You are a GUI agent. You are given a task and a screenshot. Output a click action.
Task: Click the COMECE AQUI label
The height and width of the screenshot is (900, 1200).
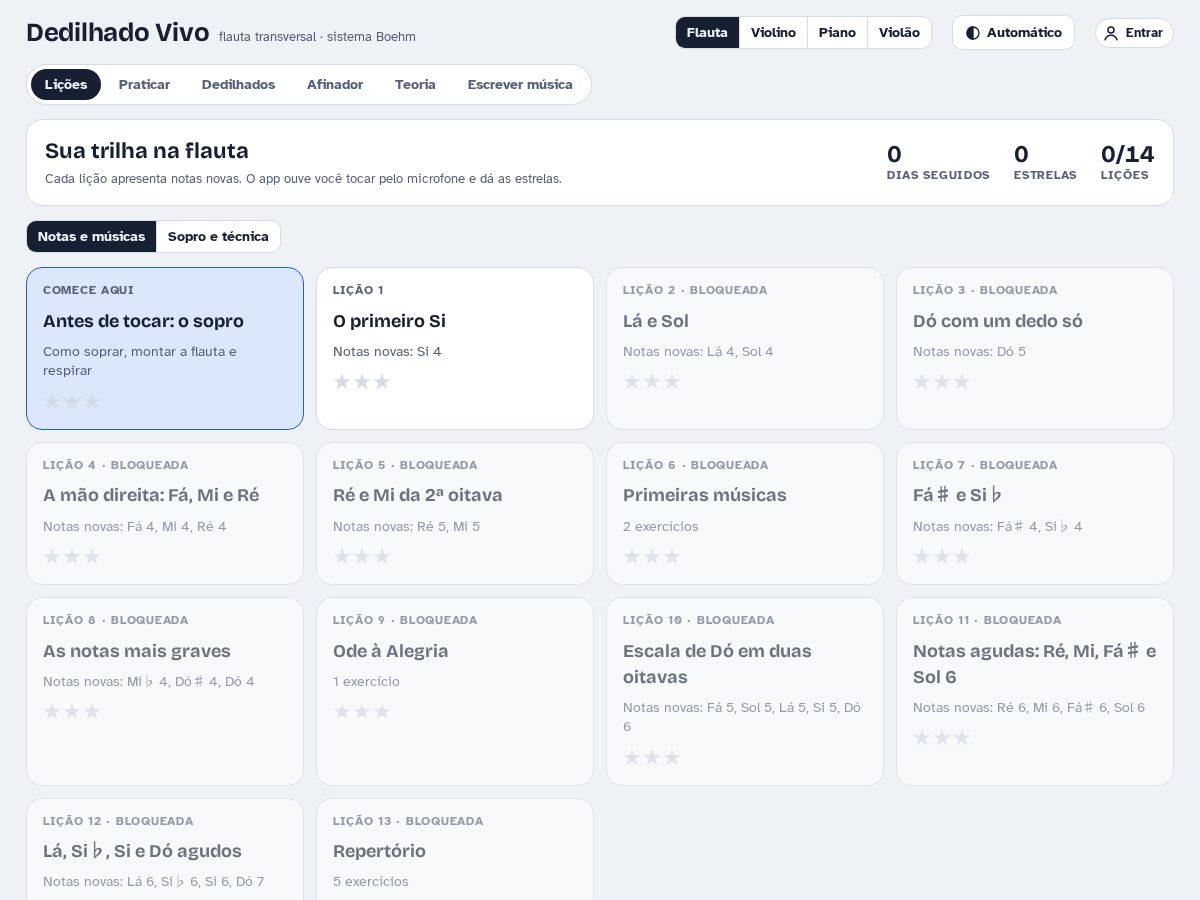(x=88, y=290)
